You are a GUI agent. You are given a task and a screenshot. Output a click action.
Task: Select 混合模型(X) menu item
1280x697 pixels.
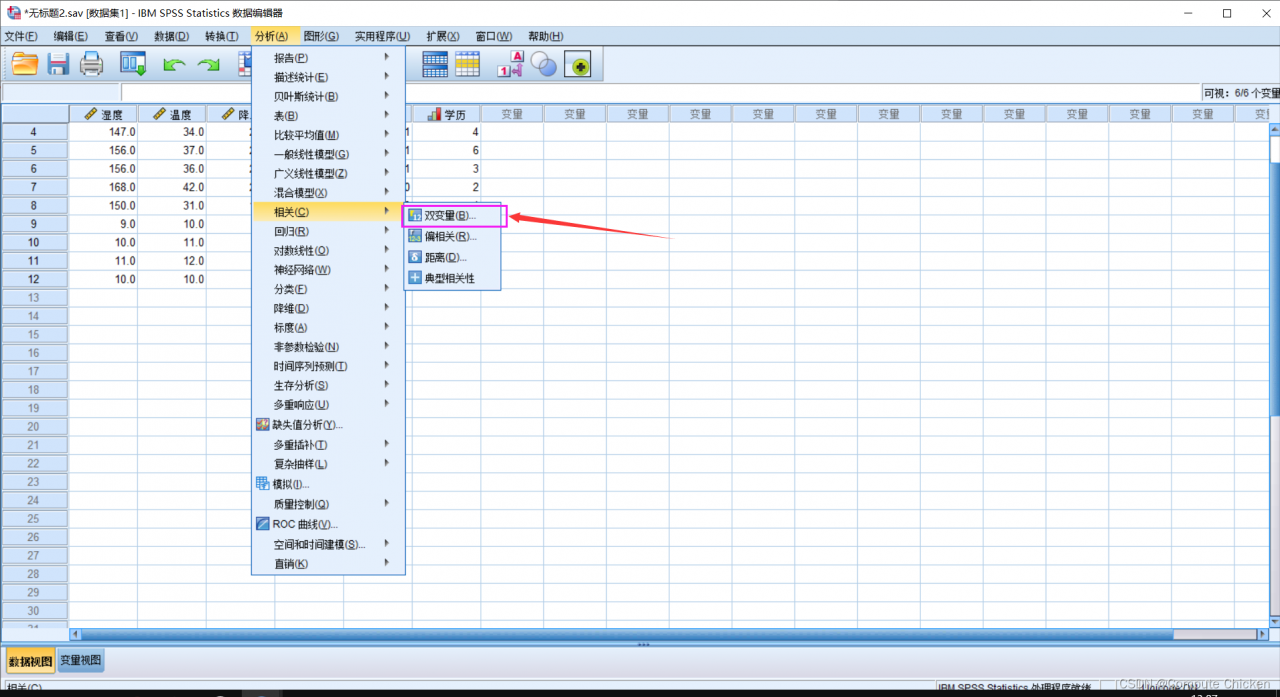[328, 193]
